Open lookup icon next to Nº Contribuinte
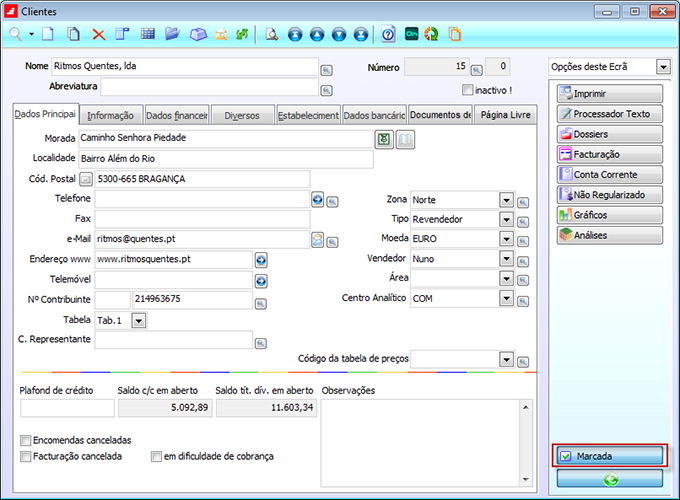The image size is (680, 500). (260, 304)
